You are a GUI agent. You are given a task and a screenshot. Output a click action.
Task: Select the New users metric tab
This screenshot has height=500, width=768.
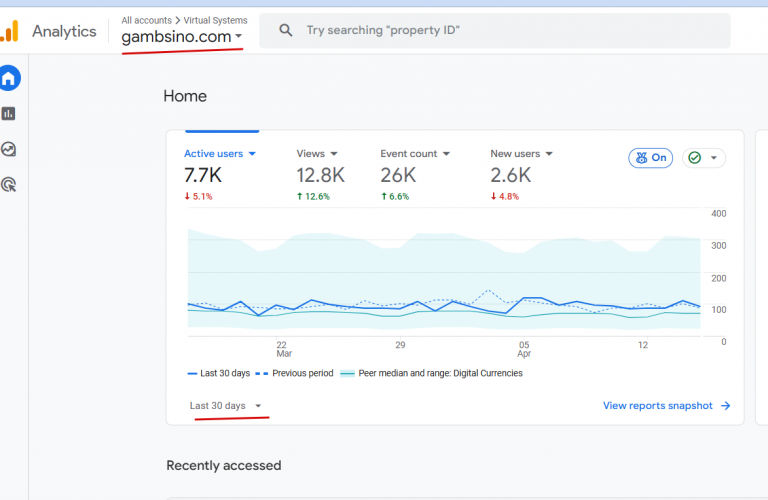pos(521,154)
